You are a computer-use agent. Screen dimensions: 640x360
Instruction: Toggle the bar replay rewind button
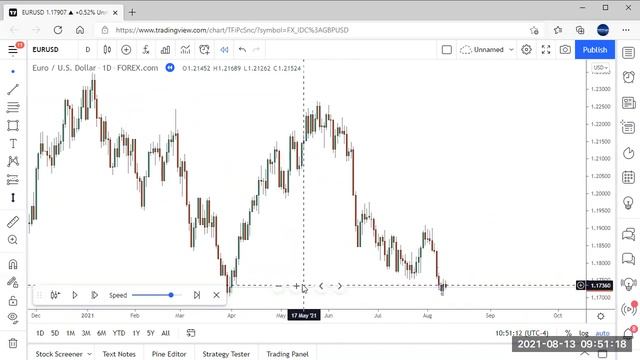[x=224, y=50]
